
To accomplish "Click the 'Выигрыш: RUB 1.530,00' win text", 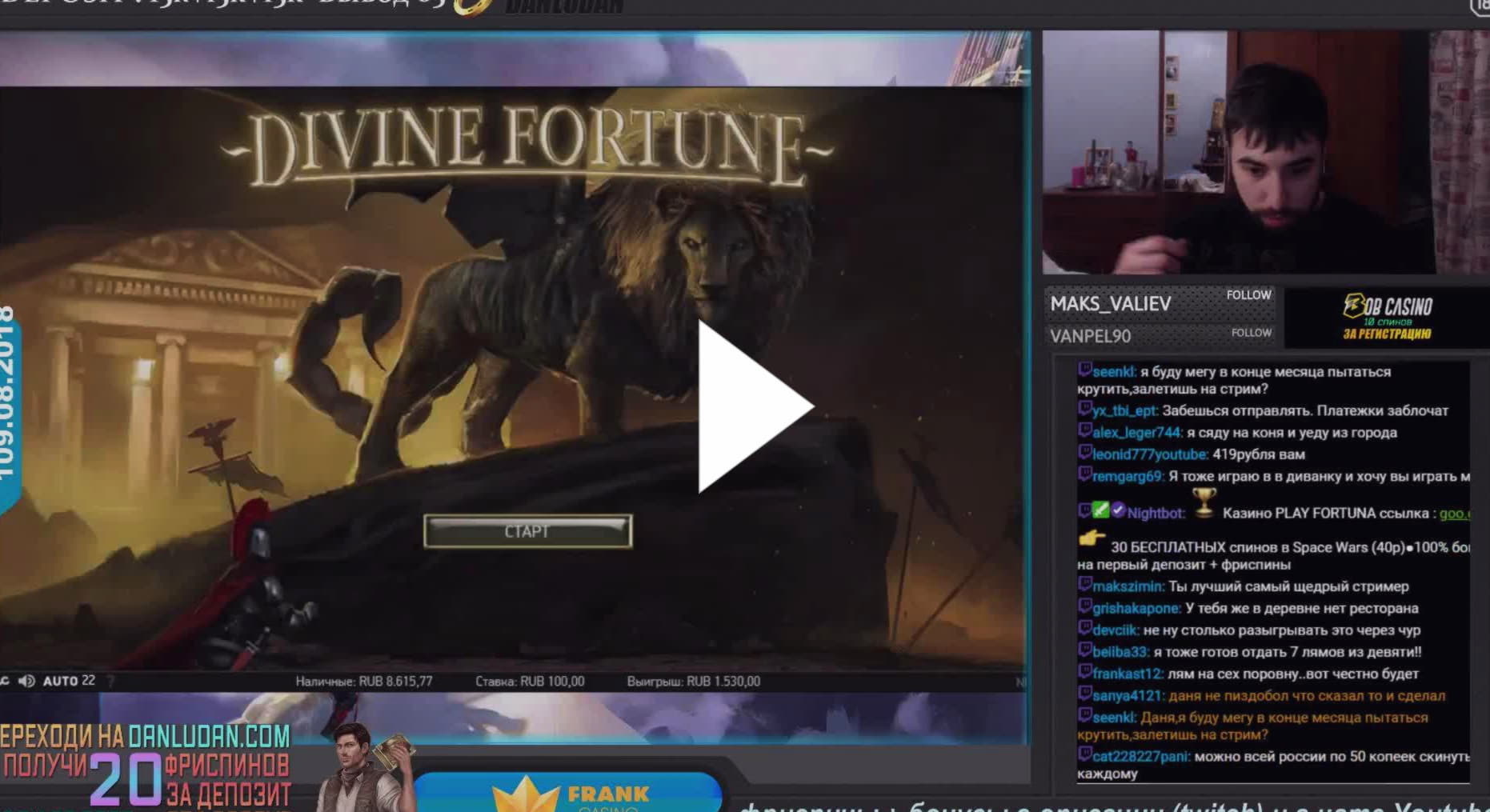I will (694, 682).
